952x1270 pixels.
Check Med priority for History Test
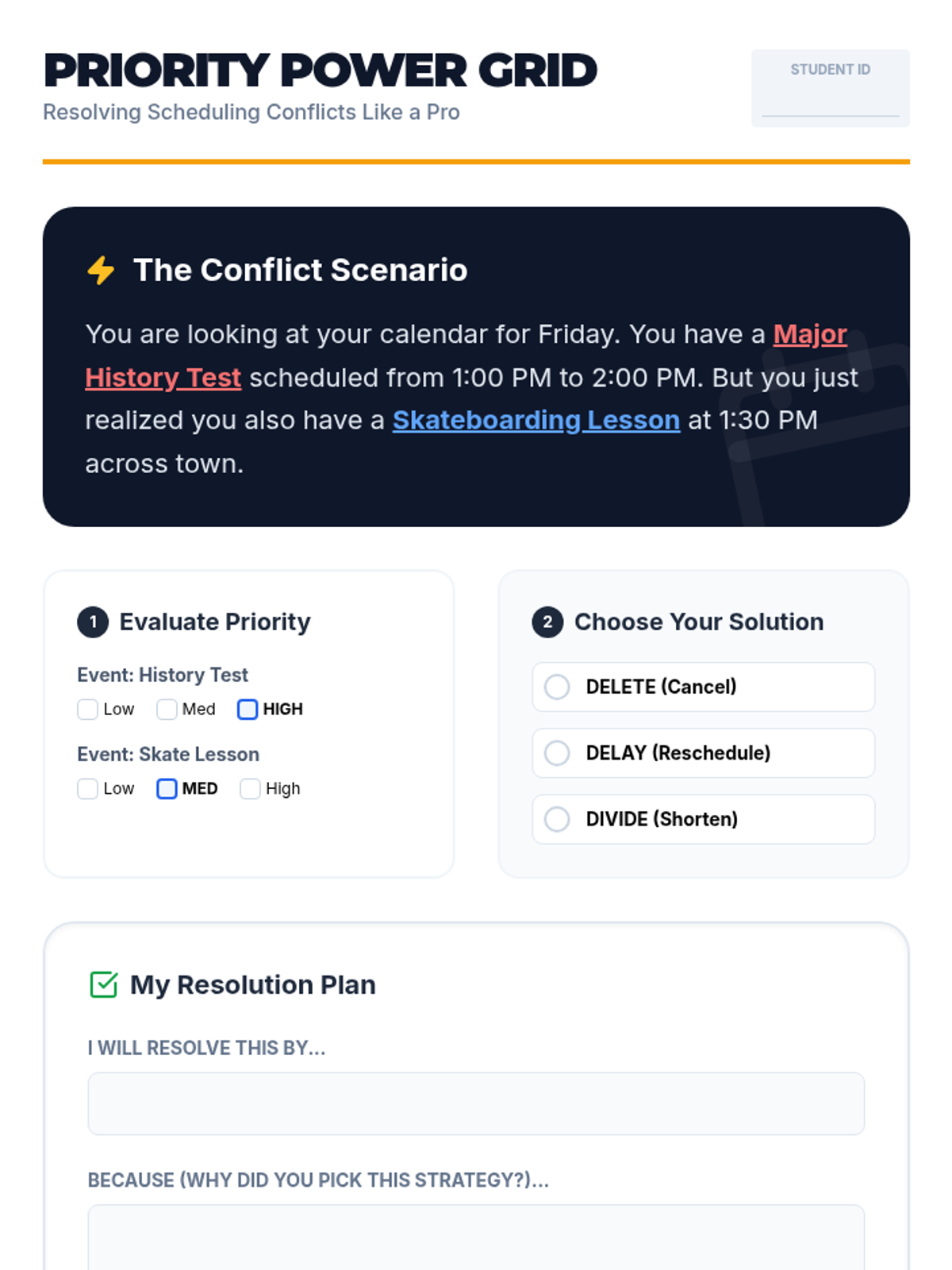167,709
